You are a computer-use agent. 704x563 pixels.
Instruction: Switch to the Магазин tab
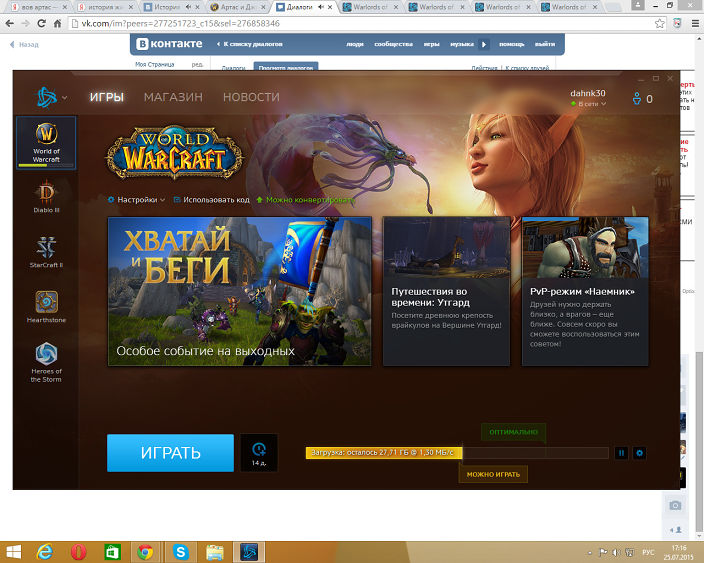[173, 97]
